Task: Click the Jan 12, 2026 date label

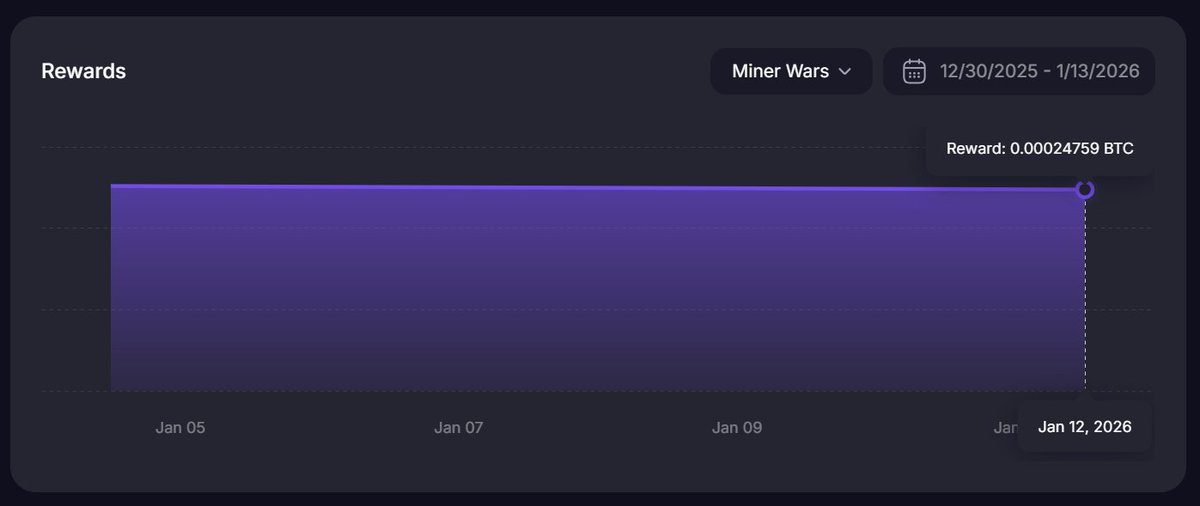Action: (1085, 427)
